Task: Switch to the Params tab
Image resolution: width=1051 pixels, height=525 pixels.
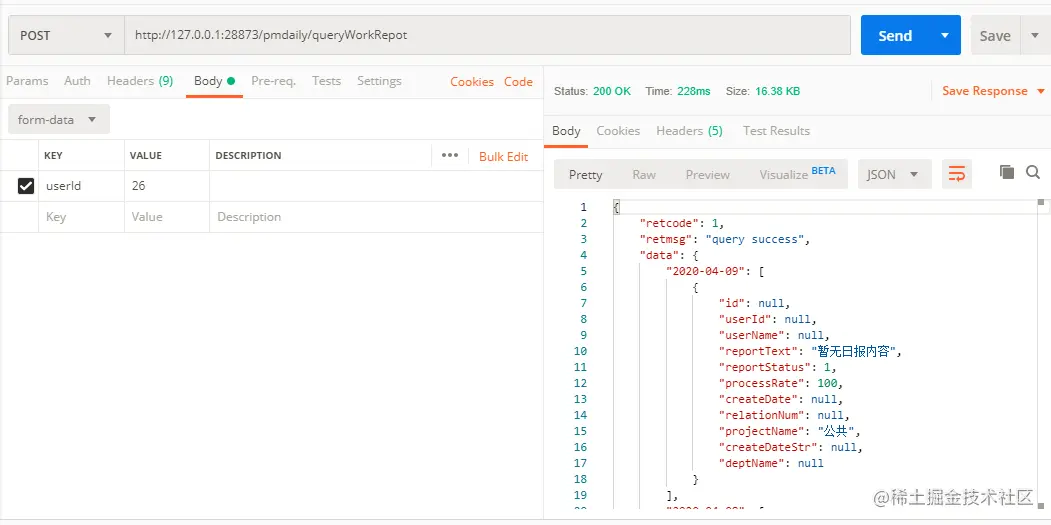Action: [27, 81]
